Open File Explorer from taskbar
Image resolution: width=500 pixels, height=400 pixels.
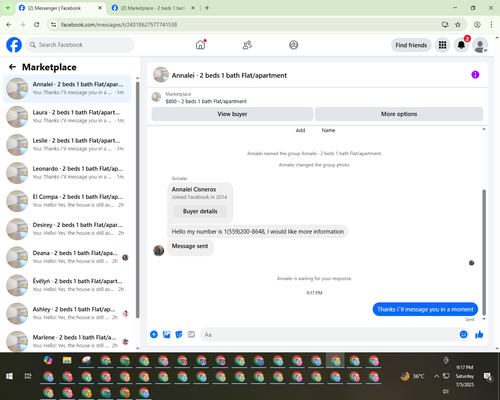[x=67, y=360]
